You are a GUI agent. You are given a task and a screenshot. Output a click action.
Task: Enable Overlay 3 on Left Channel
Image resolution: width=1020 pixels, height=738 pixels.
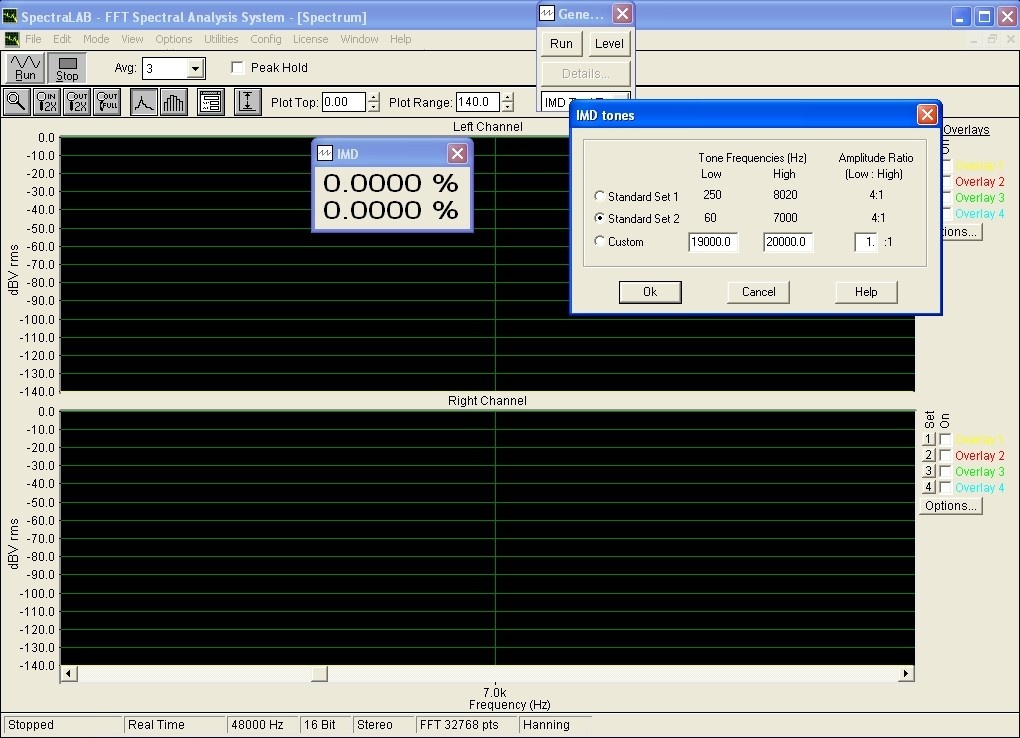click(946, 198)
